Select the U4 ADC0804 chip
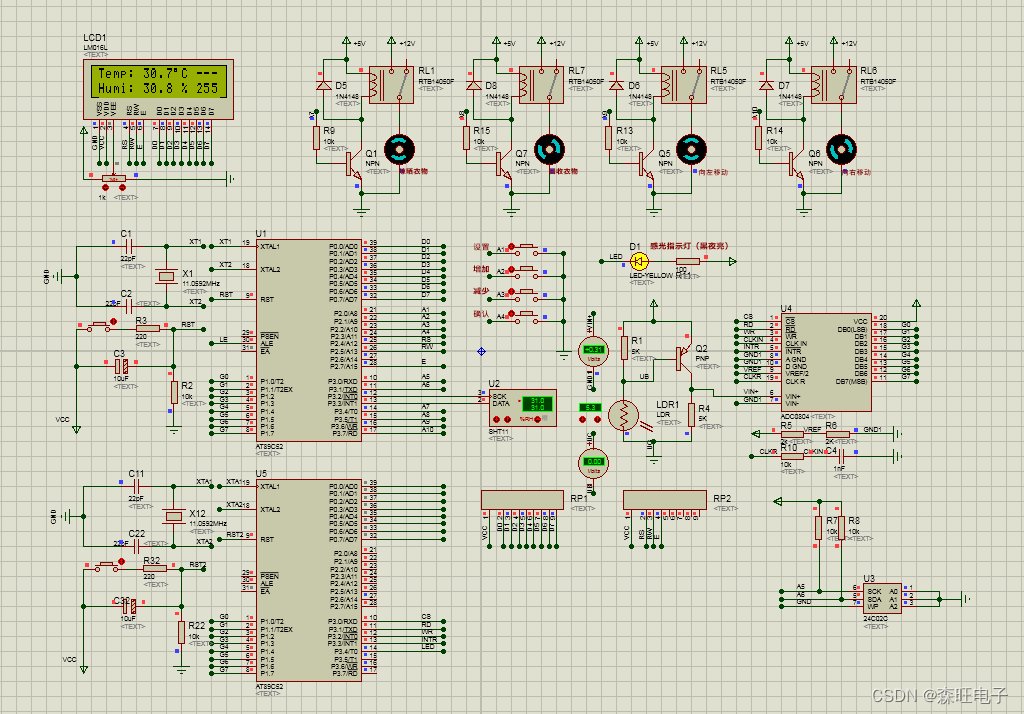 826,363
